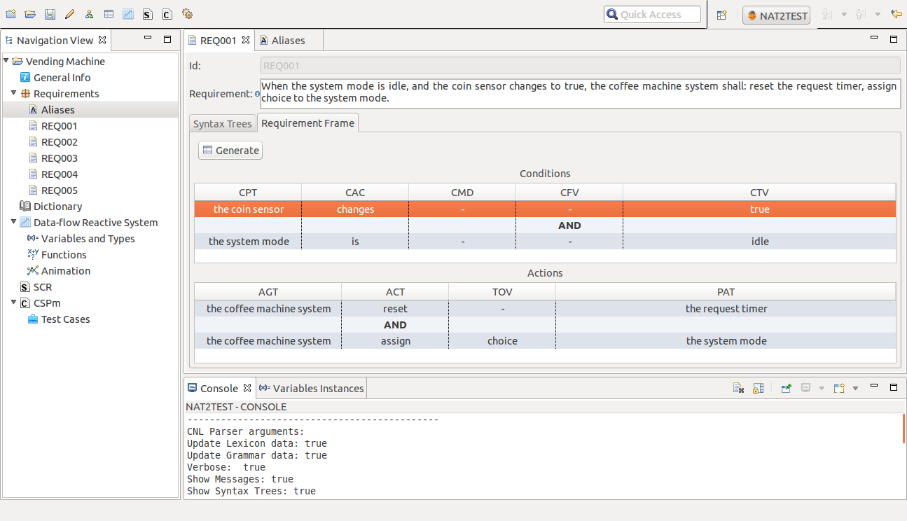The width and height of the screenshot is (907, 521).
Task: Click the Clear Console icon
Action: point(738,388)
